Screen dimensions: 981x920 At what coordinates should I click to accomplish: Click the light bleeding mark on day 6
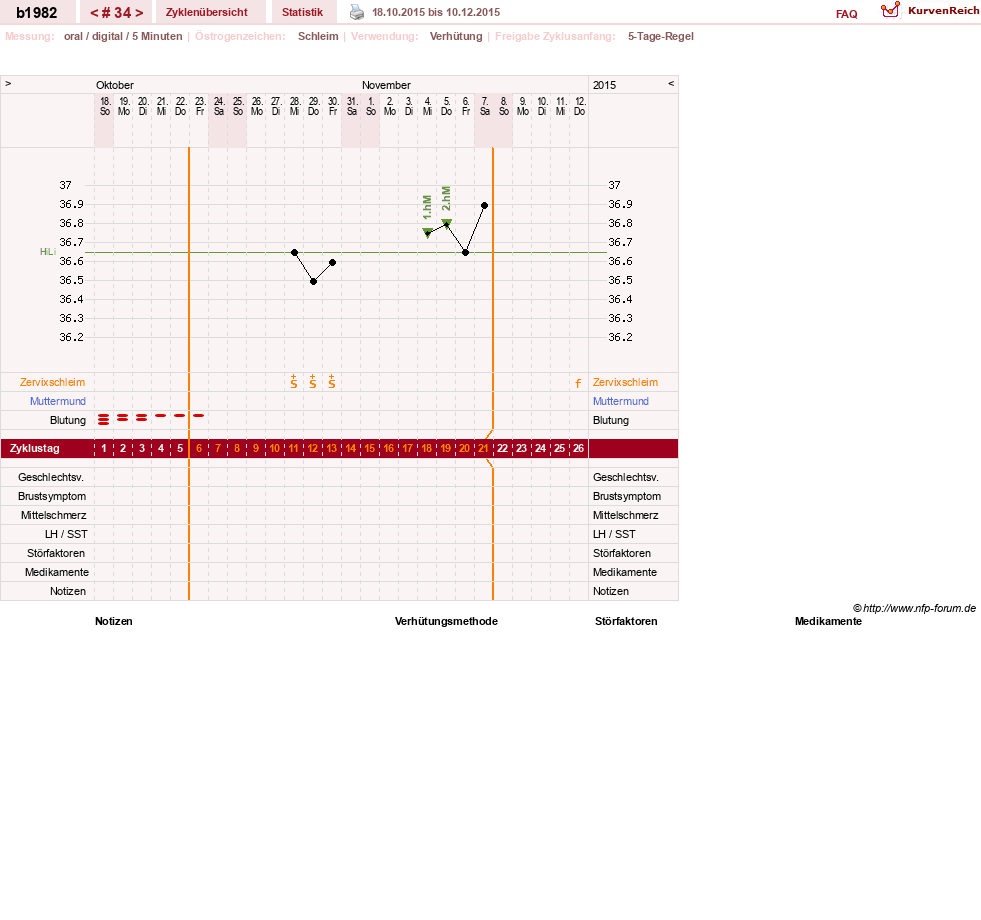pos(199,416)
